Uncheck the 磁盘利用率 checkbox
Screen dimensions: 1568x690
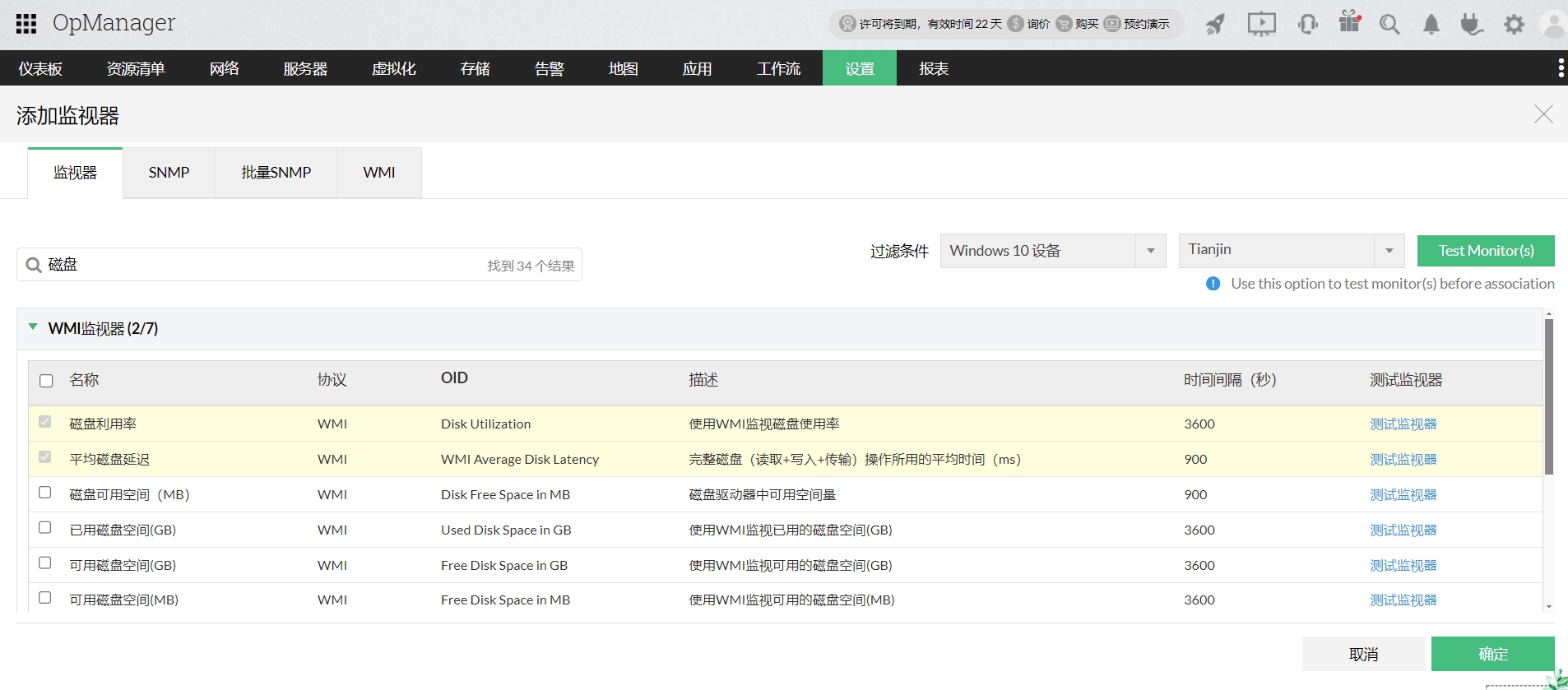click(45, 422)
